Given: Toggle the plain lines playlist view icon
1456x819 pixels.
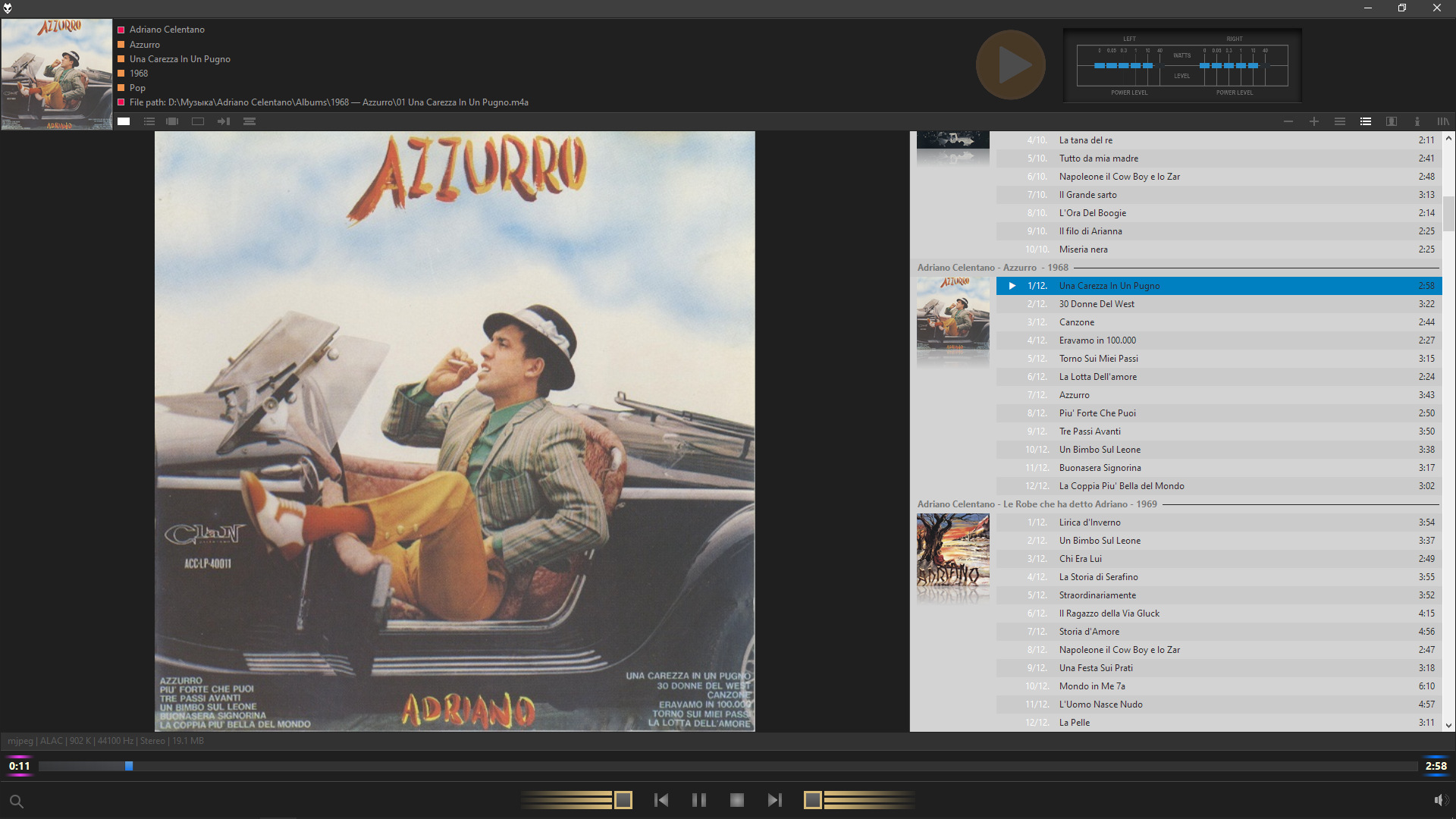Looking at the screenshot, I should [x=1340, y=121].
